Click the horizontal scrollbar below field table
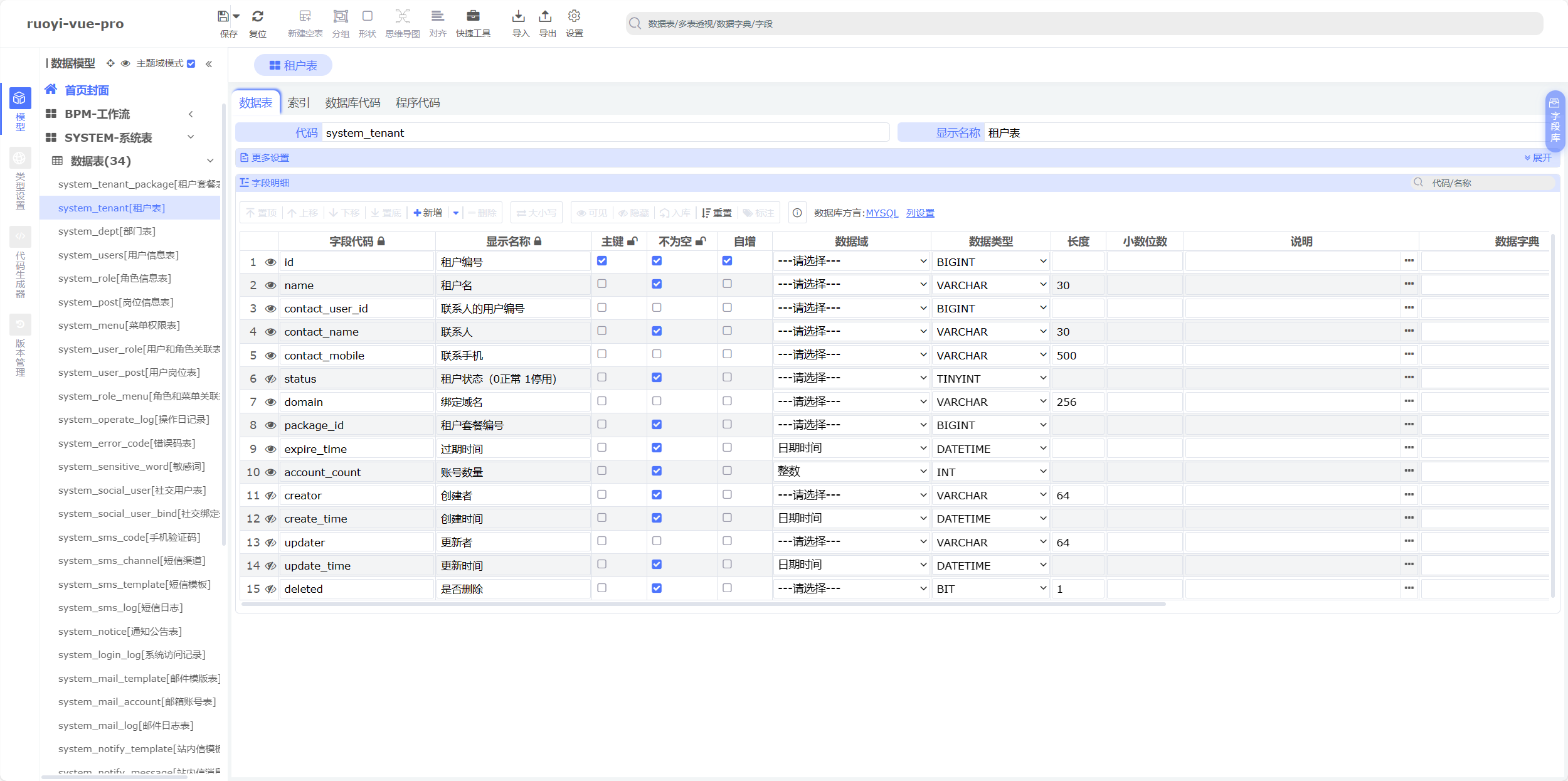Screen dimensions: 1568x781 click(x=702, y=604)
